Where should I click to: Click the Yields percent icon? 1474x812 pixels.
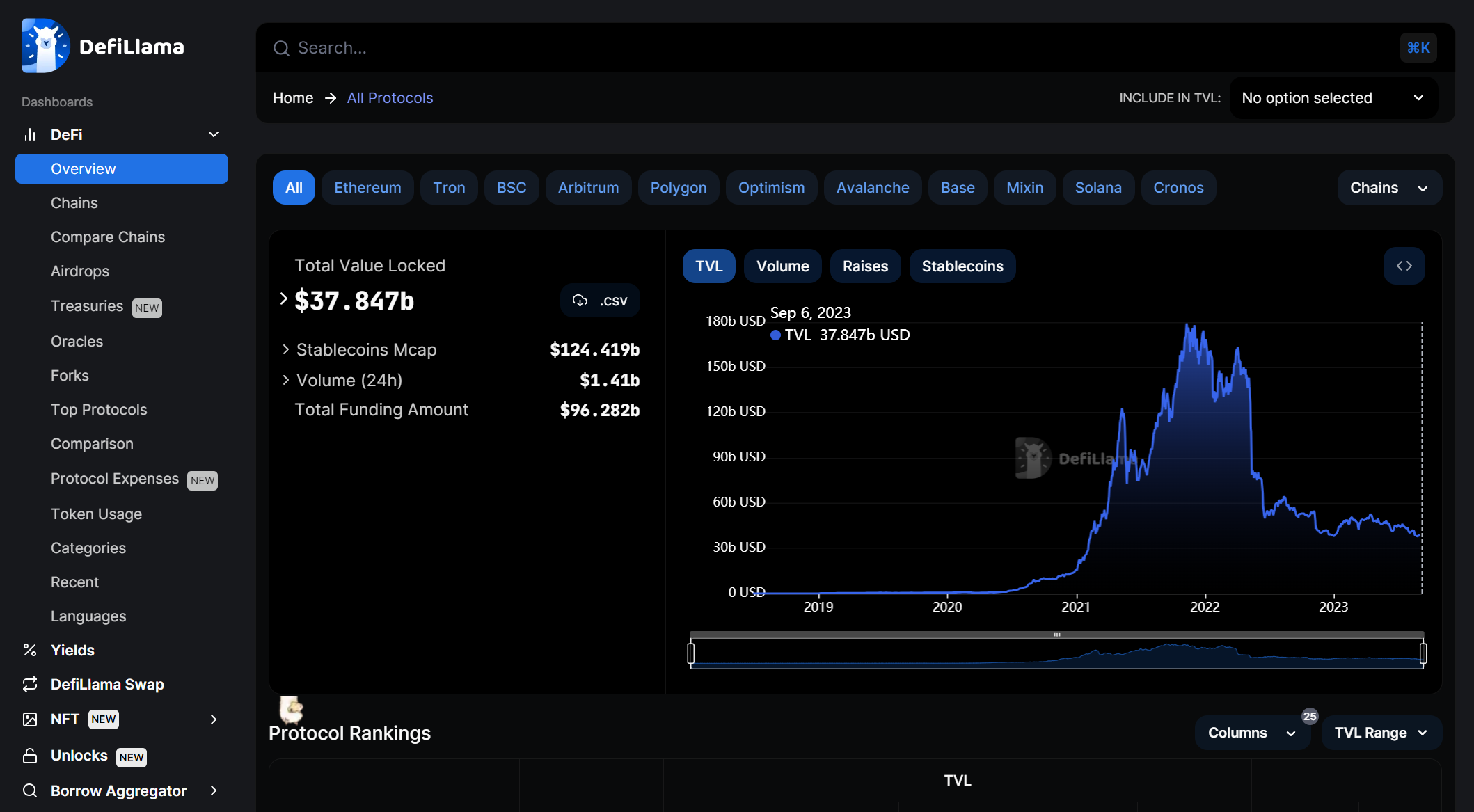pos(30,650)
